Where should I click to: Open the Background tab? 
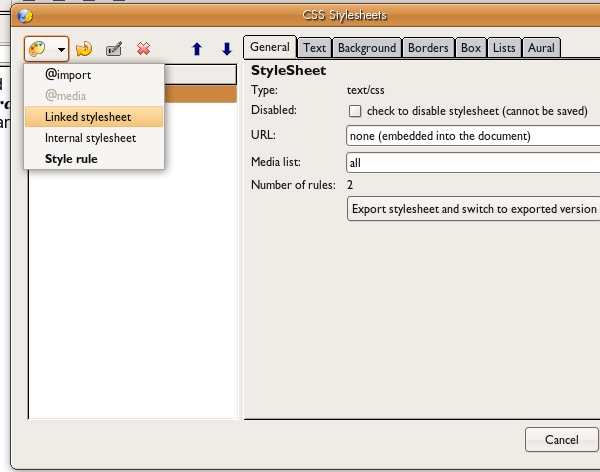367,47
